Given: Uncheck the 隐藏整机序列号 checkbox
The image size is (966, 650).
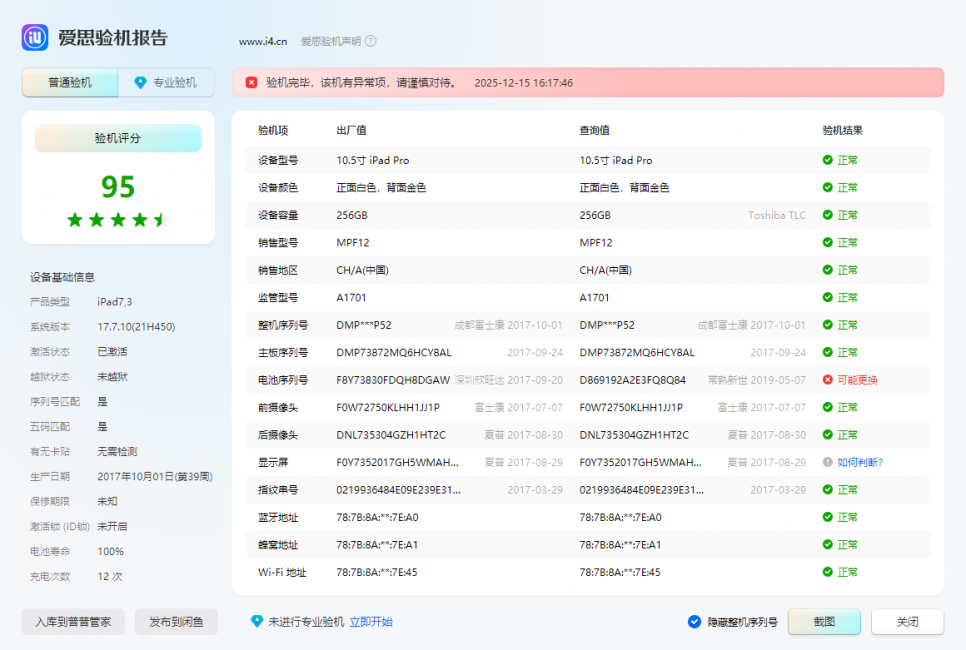Looking at the screenshot, I should pyautogui.click(x=694, y=621).
